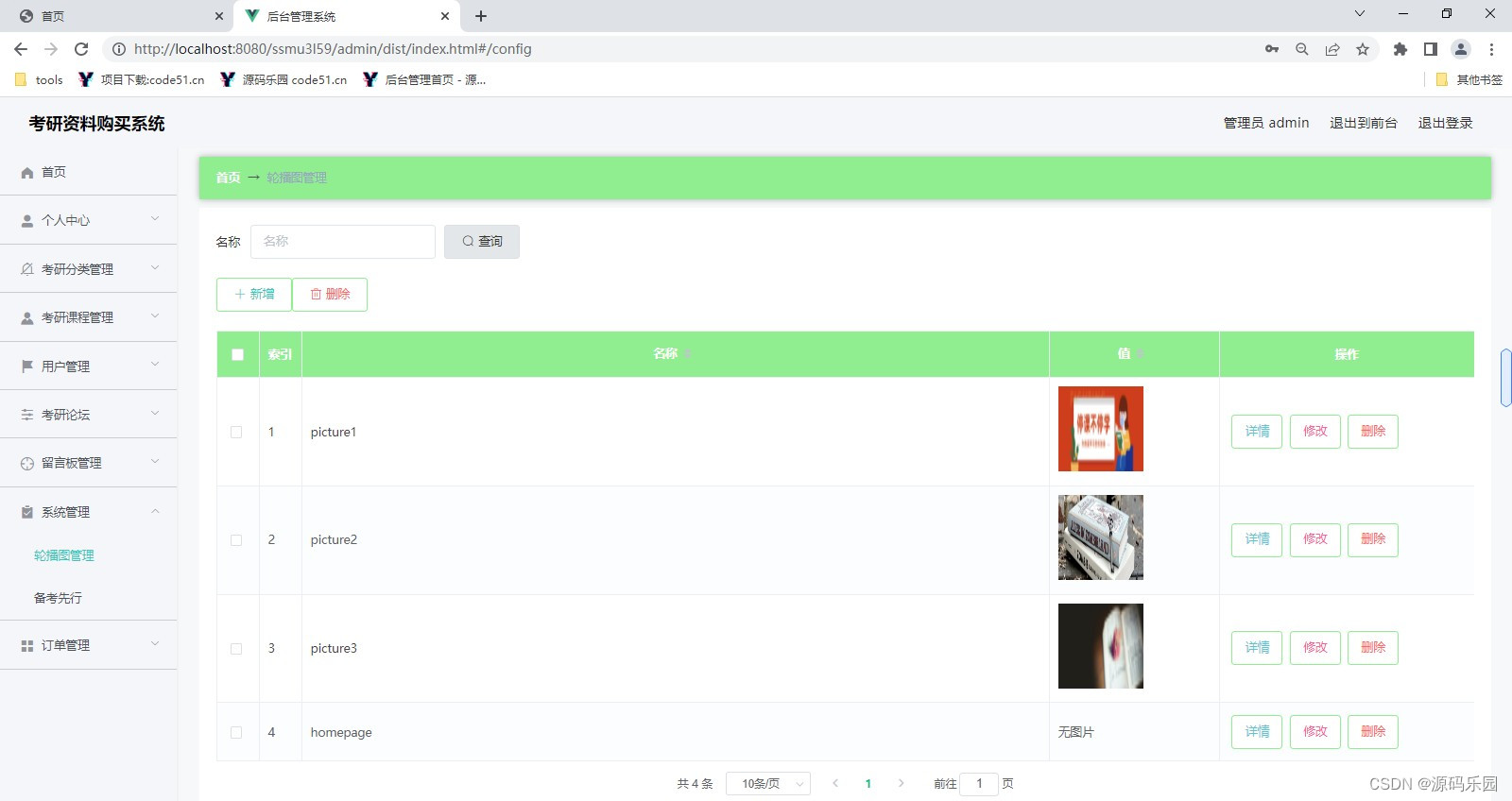Click the flag icon beside 用户管理
This screenshot has width=1512, height=801.
coord(27,366)
